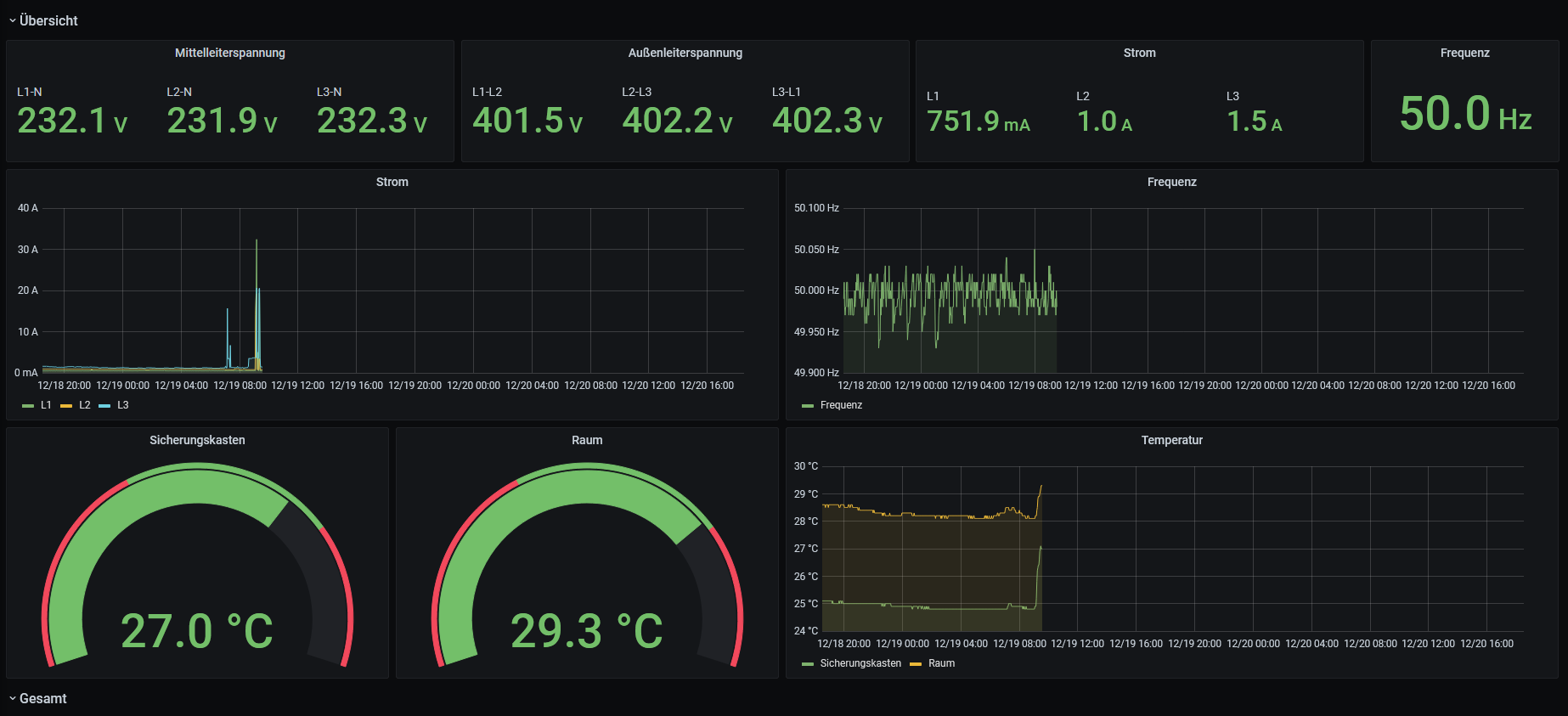1568x716 pixels.
Task: Toggle L2 series label in Strom legend
Action: pyautogui.click(x=85, y=405)
